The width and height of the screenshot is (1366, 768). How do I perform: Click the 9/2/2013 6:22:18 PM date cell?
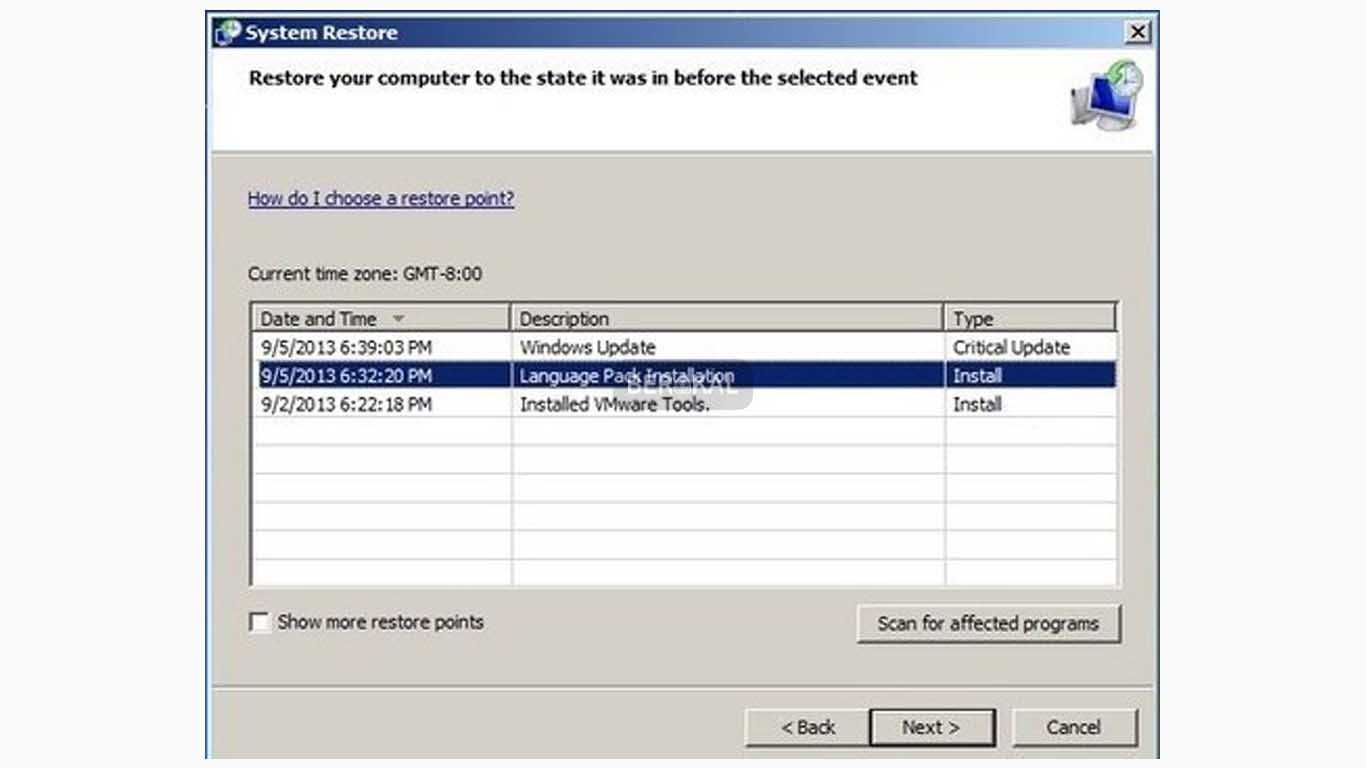point(346,405)
